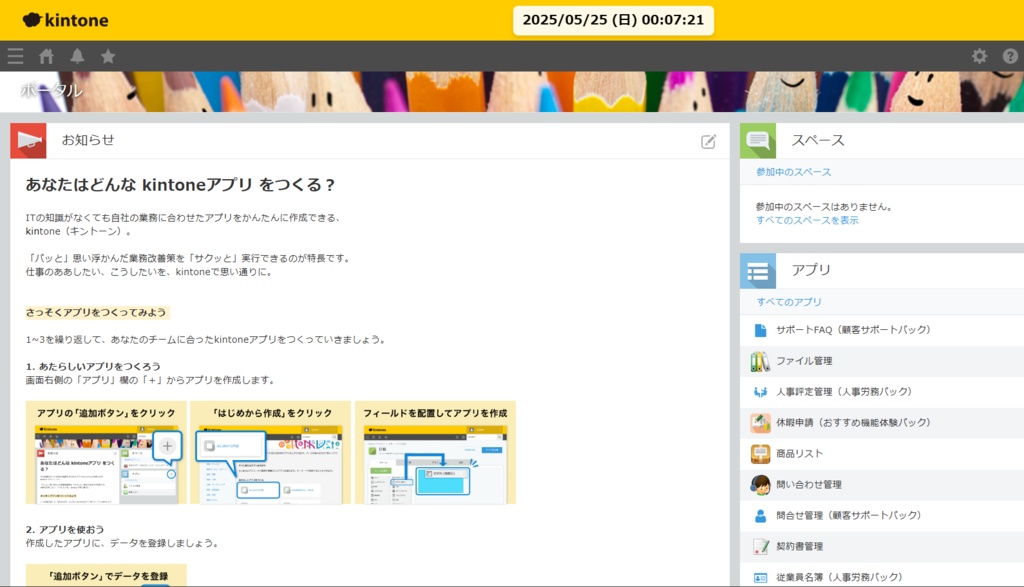
Task: Click the date and time display
Action: tap(613, 20)
